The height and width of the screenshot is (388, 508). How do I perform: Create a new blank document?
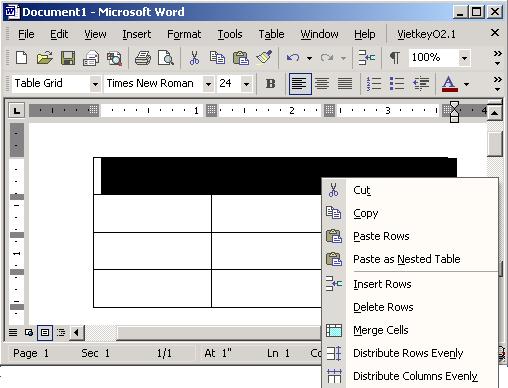click(x=22, y=58)
